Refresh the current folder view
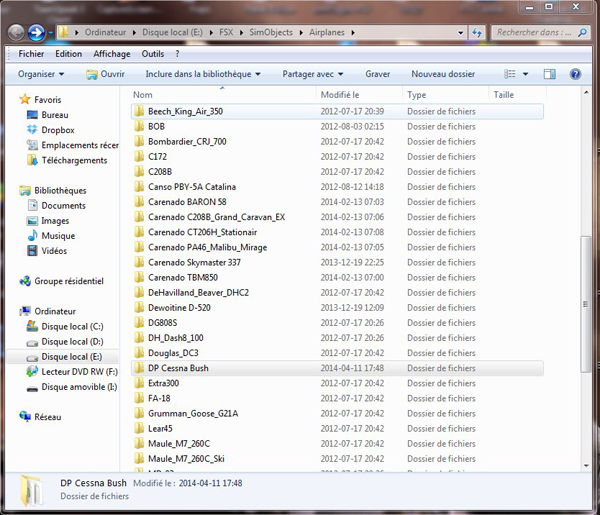The height and width of the screenshot is (515, 600). pyautogui.click(x=477, y=33)
